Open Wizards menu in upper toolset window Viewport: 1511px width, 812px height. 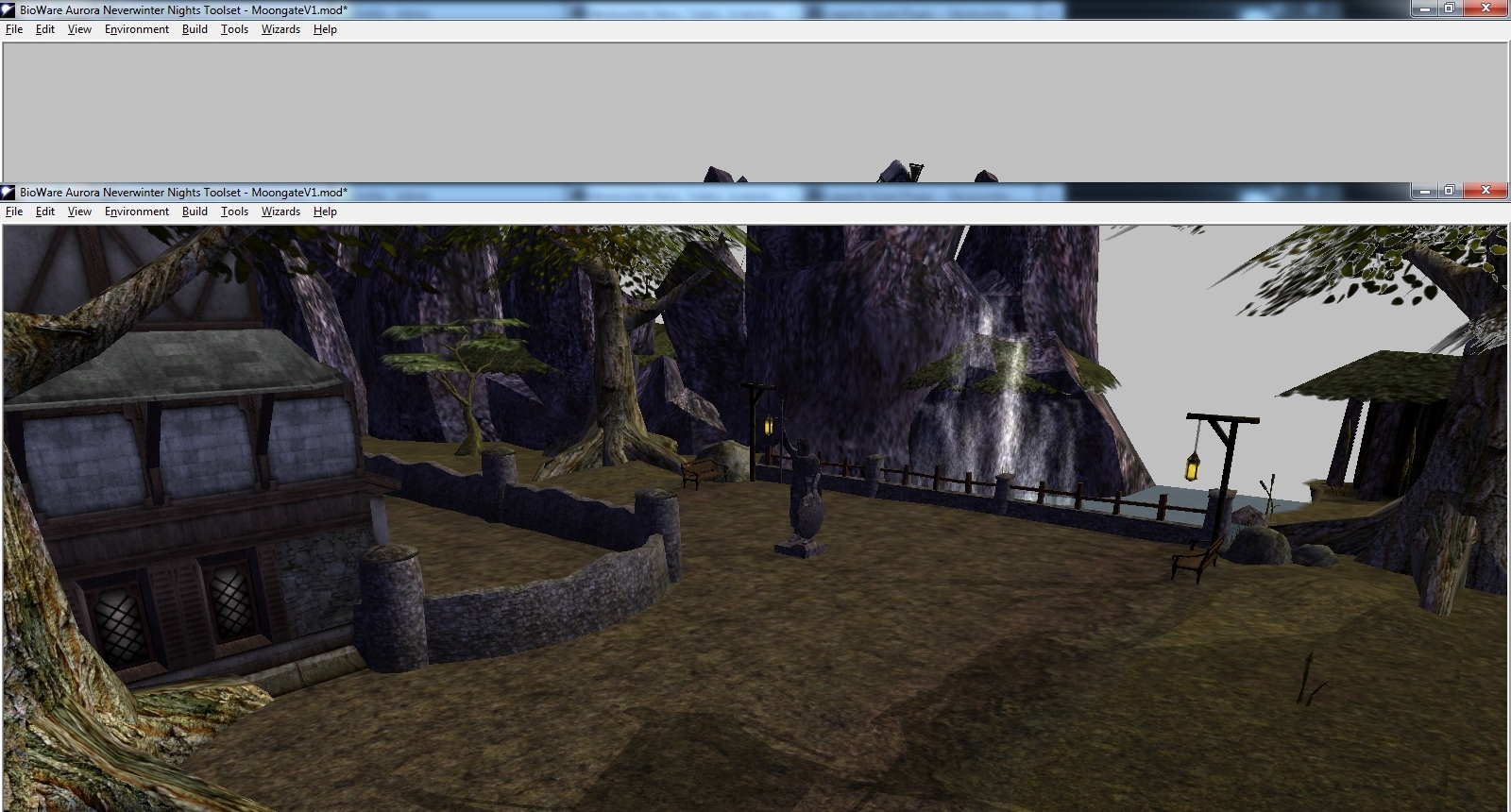280,29
